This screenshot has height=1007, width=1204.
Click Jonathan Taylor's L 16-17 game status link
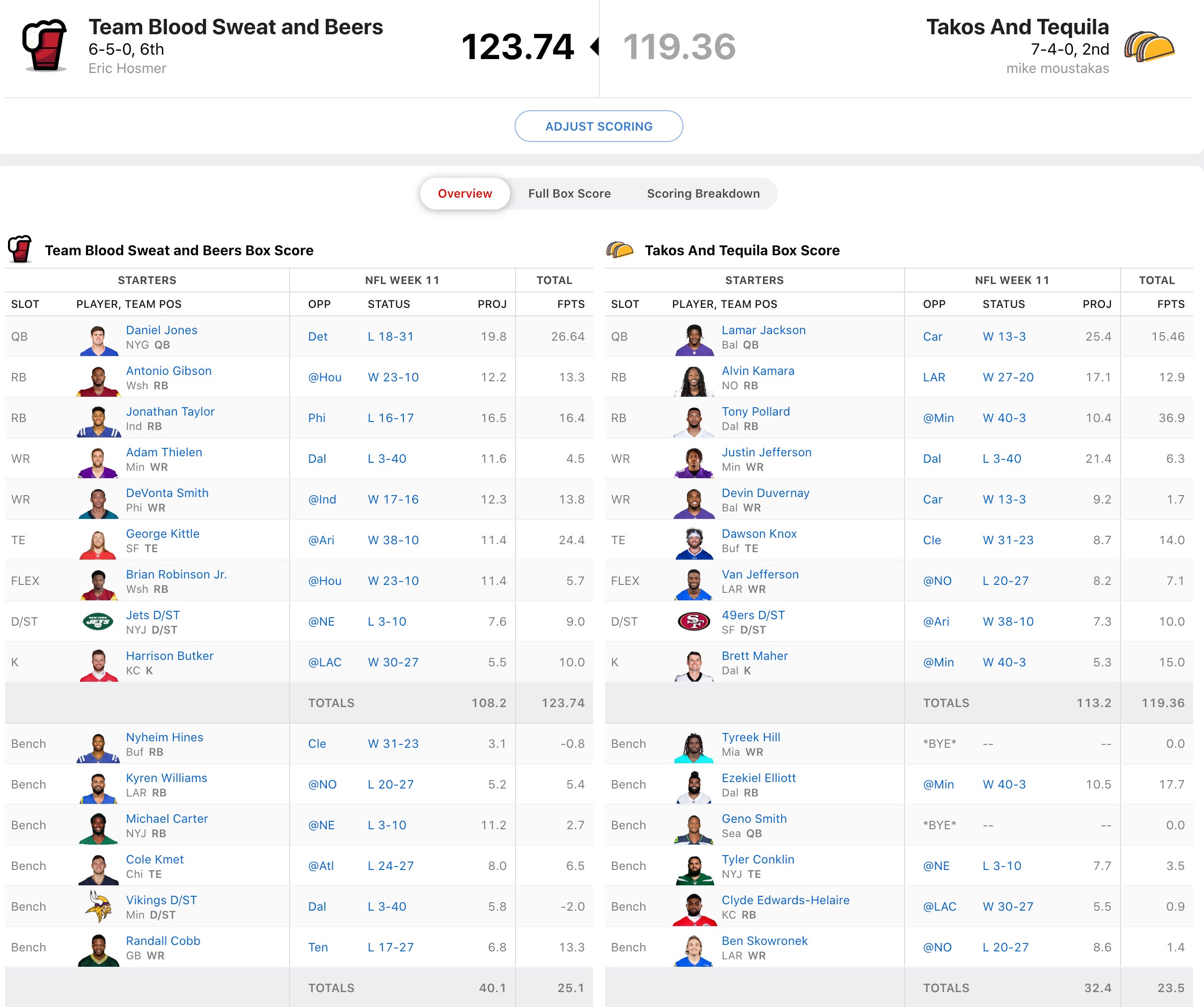(390, 418)
